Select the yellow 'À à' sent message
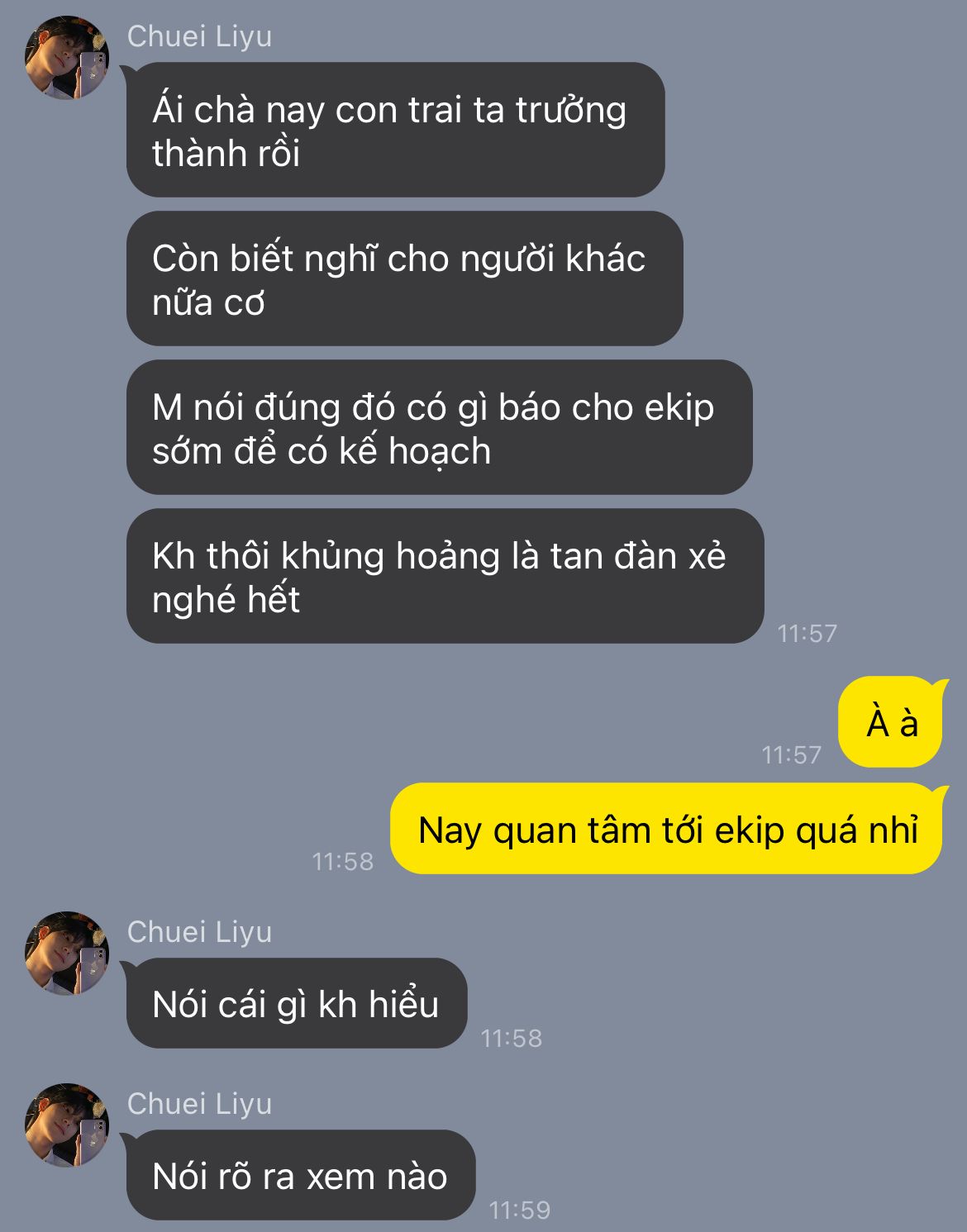Screen dimensions: 967x1232 tap(891, 722)
